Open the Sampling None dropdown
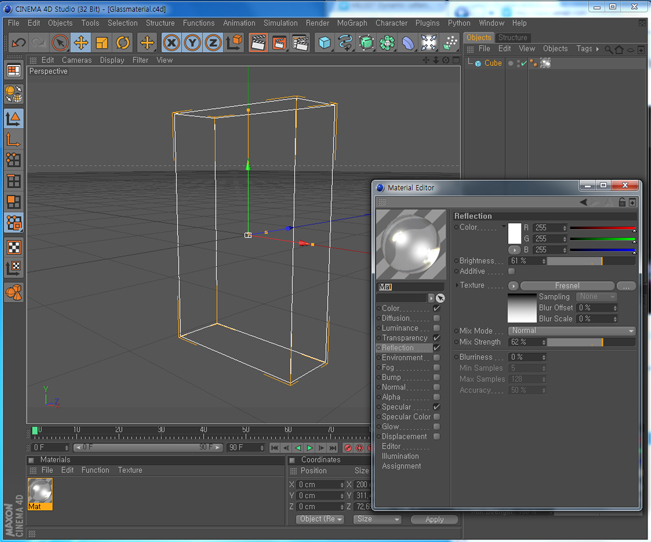The image size is (651, 542). coord(596,297)
